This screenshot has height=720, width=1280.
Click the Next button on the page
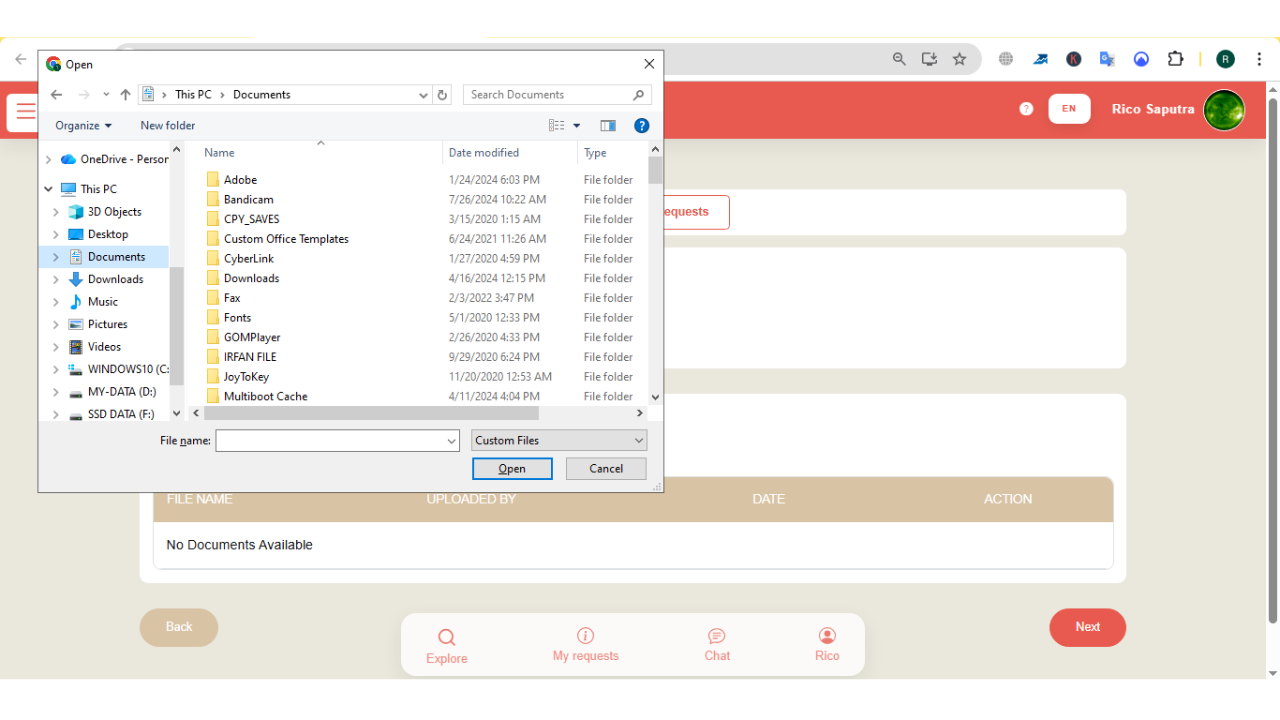point(1087,627)
